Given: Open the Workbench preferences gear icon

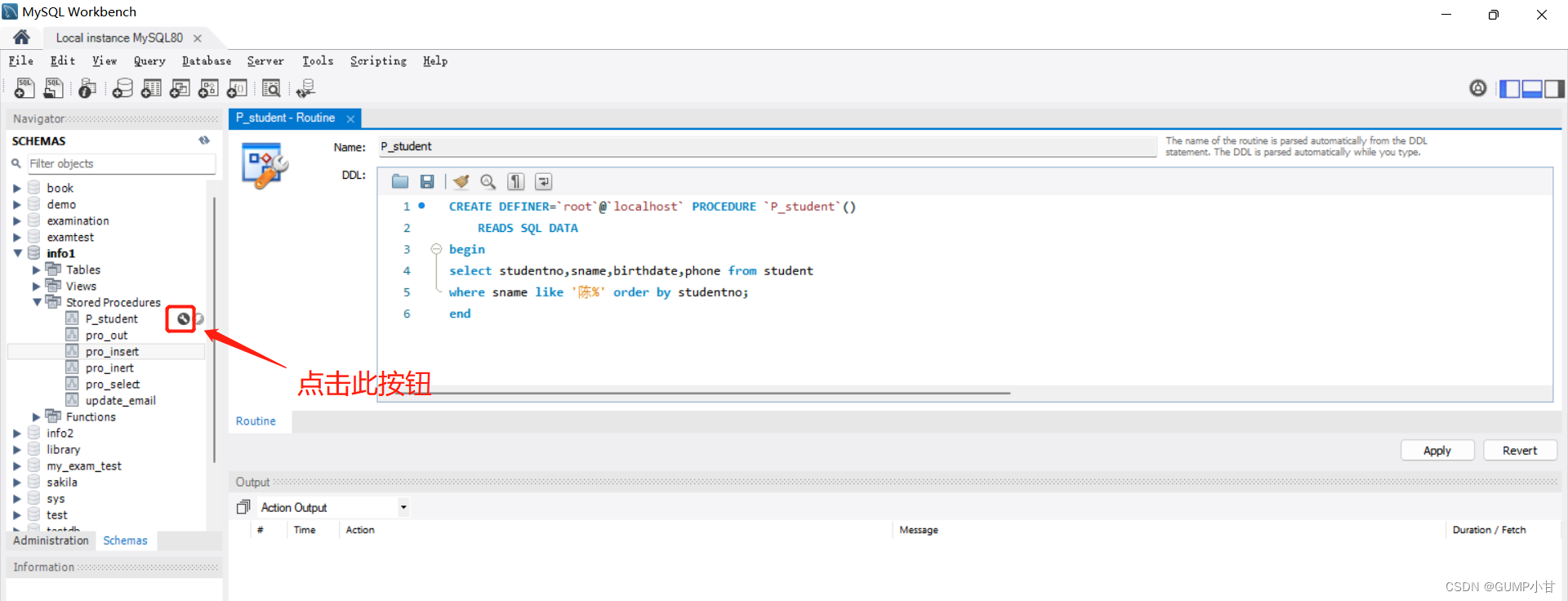Looking at the screenshot, I should tap(1478, 88).
